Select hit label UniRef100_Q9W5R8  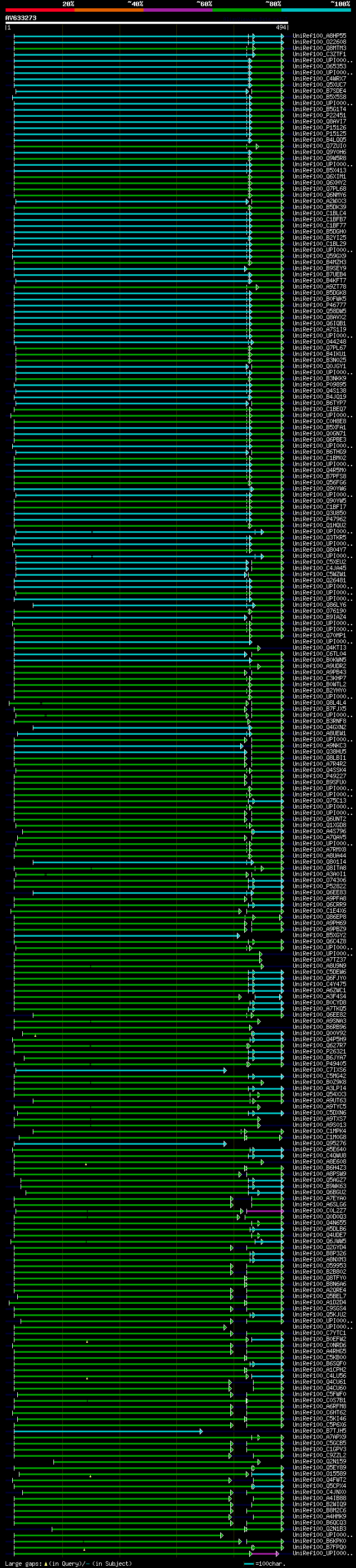click(319, 159)
